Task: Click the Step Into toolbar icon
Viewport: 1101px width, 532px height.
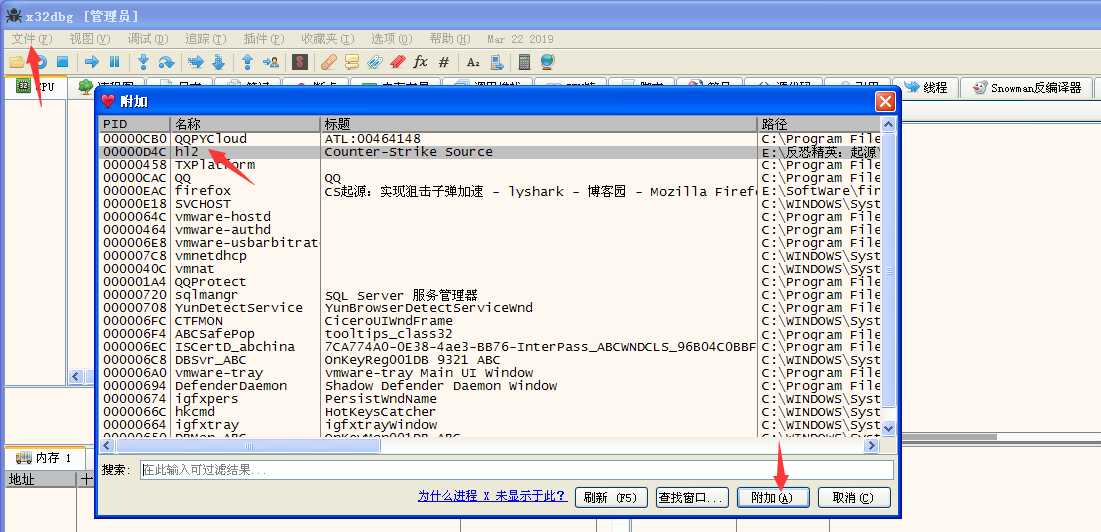Action: coord(143,62)
